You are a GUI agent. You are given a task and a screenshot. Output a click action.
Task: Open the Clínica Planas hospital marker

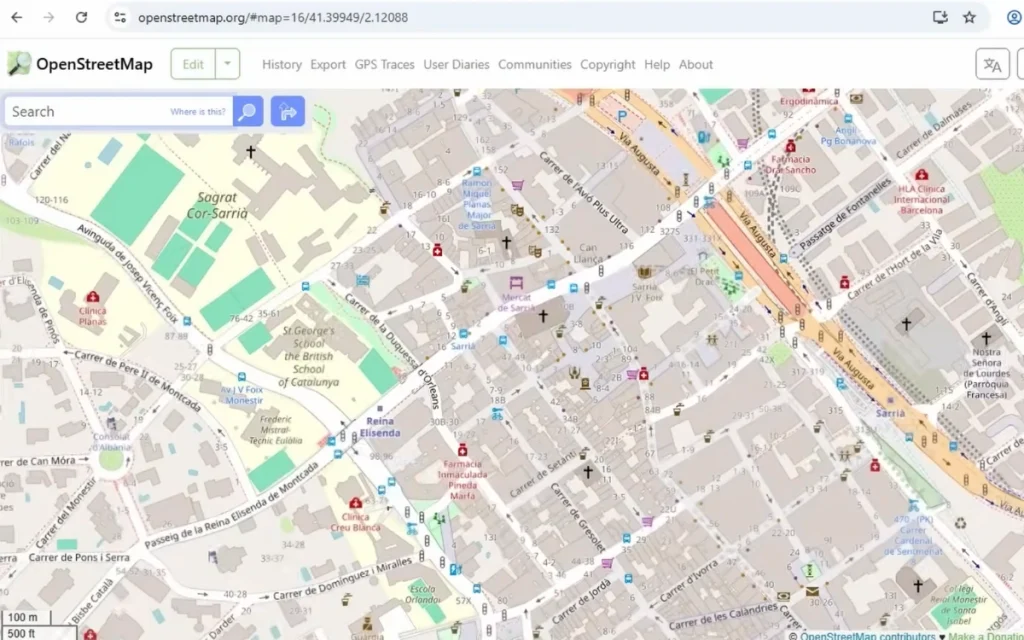93,294
